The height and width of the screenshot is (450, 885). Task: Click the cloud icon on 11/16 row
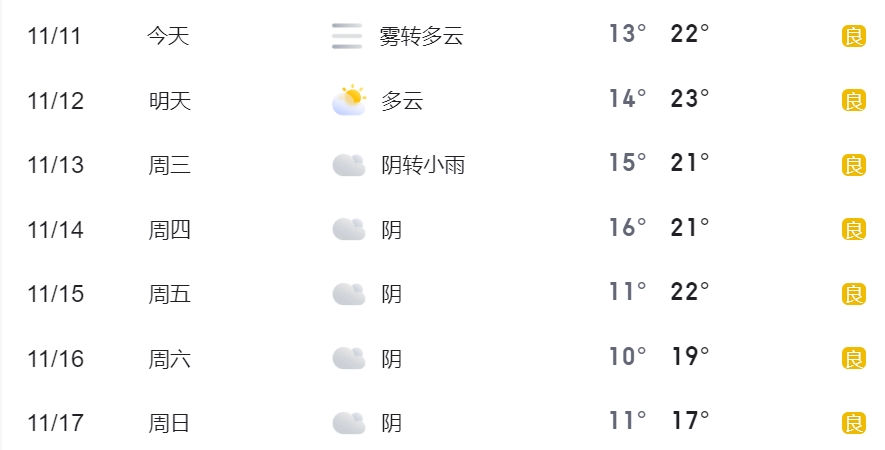point(349,358)
